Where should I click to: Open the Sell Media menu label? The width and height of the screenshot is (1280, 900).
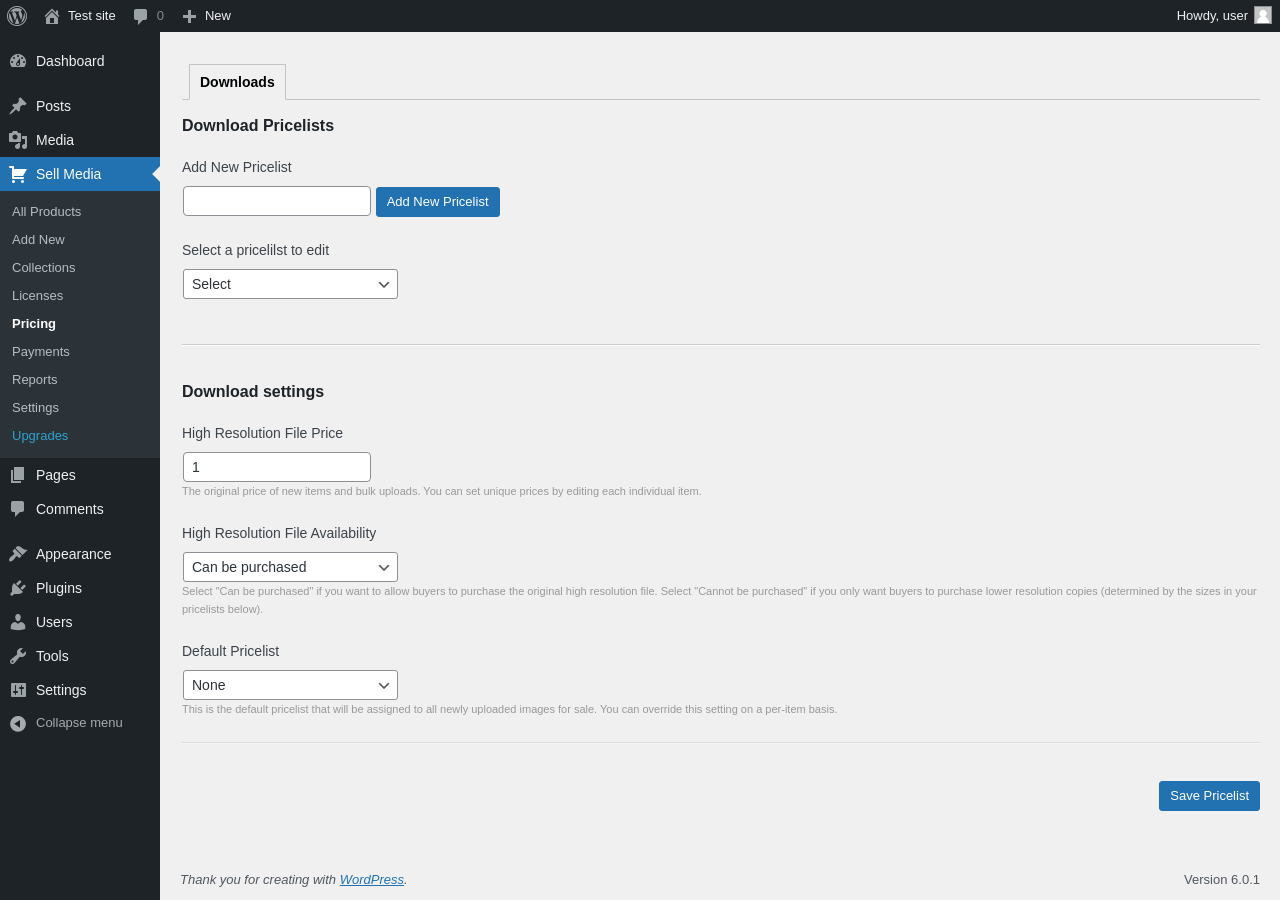click(68, 174)
